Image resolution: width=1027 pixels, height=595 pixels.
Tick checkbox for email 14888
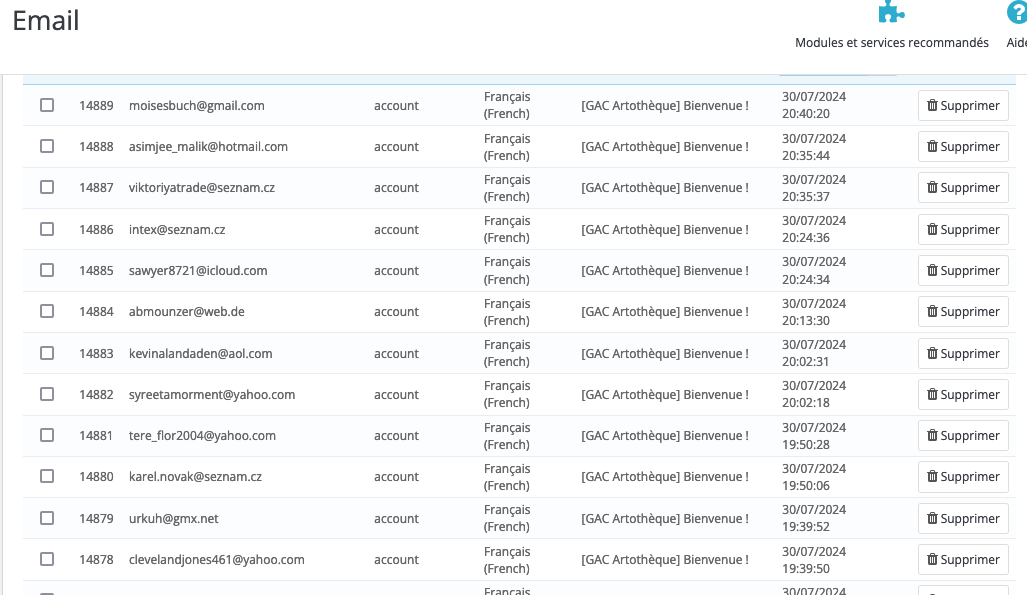pos(47,146)
